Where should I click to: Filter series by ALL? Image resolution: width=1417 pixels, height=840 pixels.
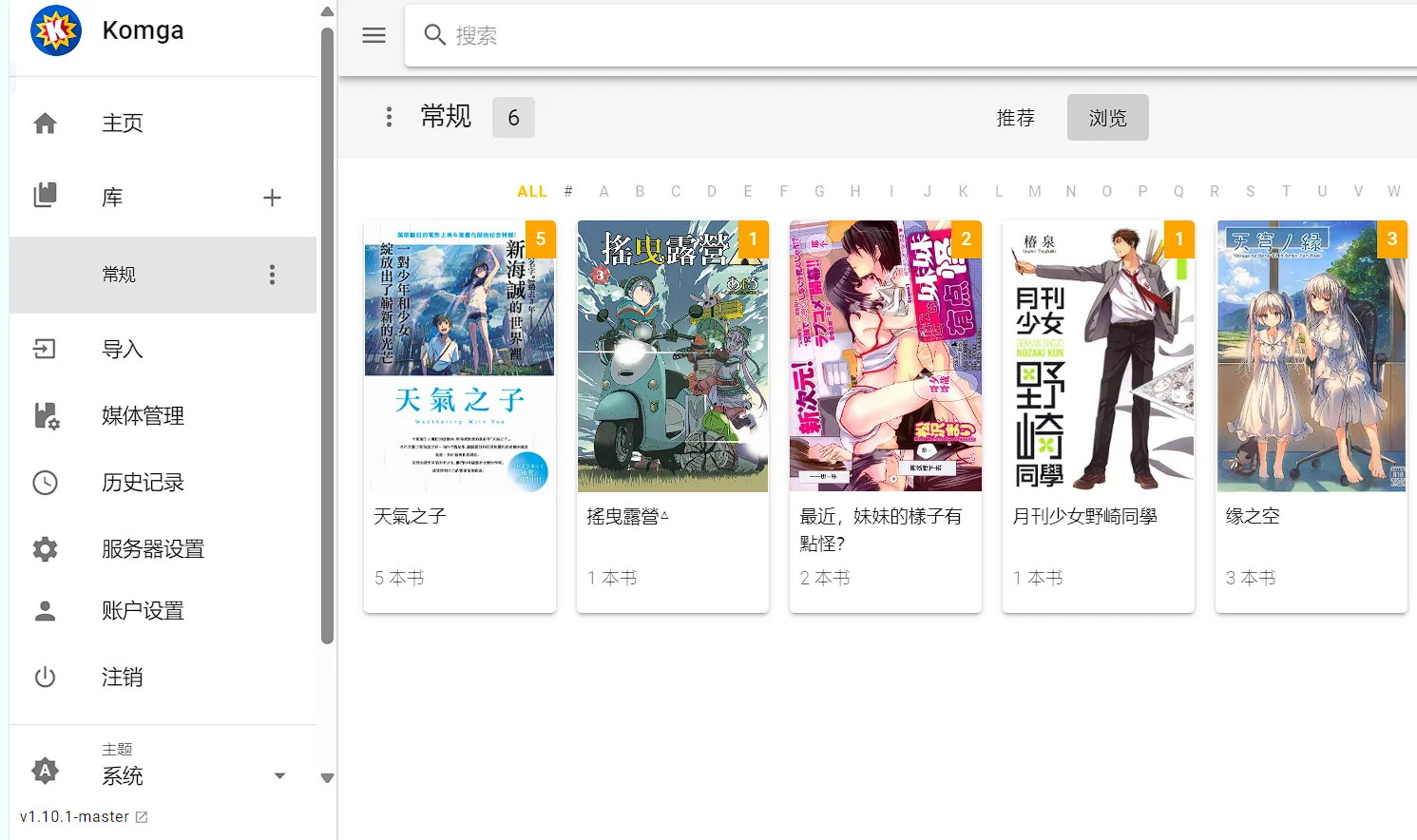pyautogui.click(x=532, y=191)
